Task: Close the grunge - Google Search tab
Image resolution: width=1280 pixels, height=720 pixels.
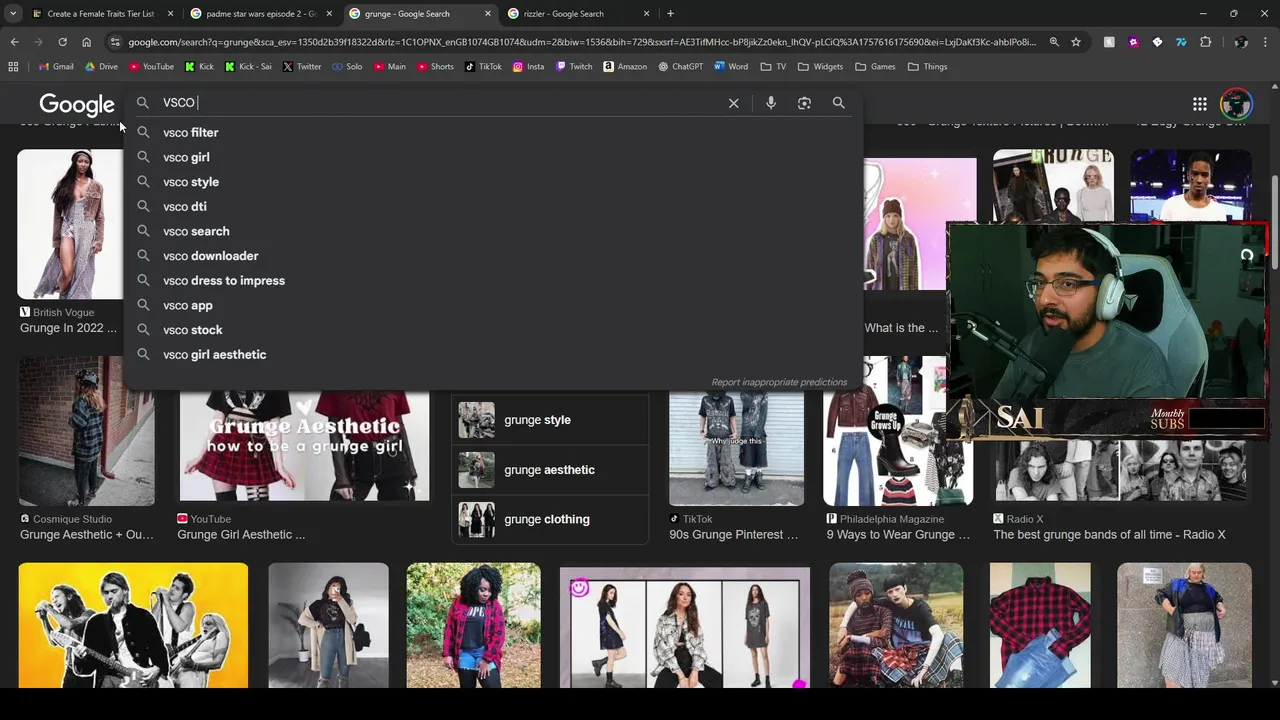Action: tap(488, 14)
